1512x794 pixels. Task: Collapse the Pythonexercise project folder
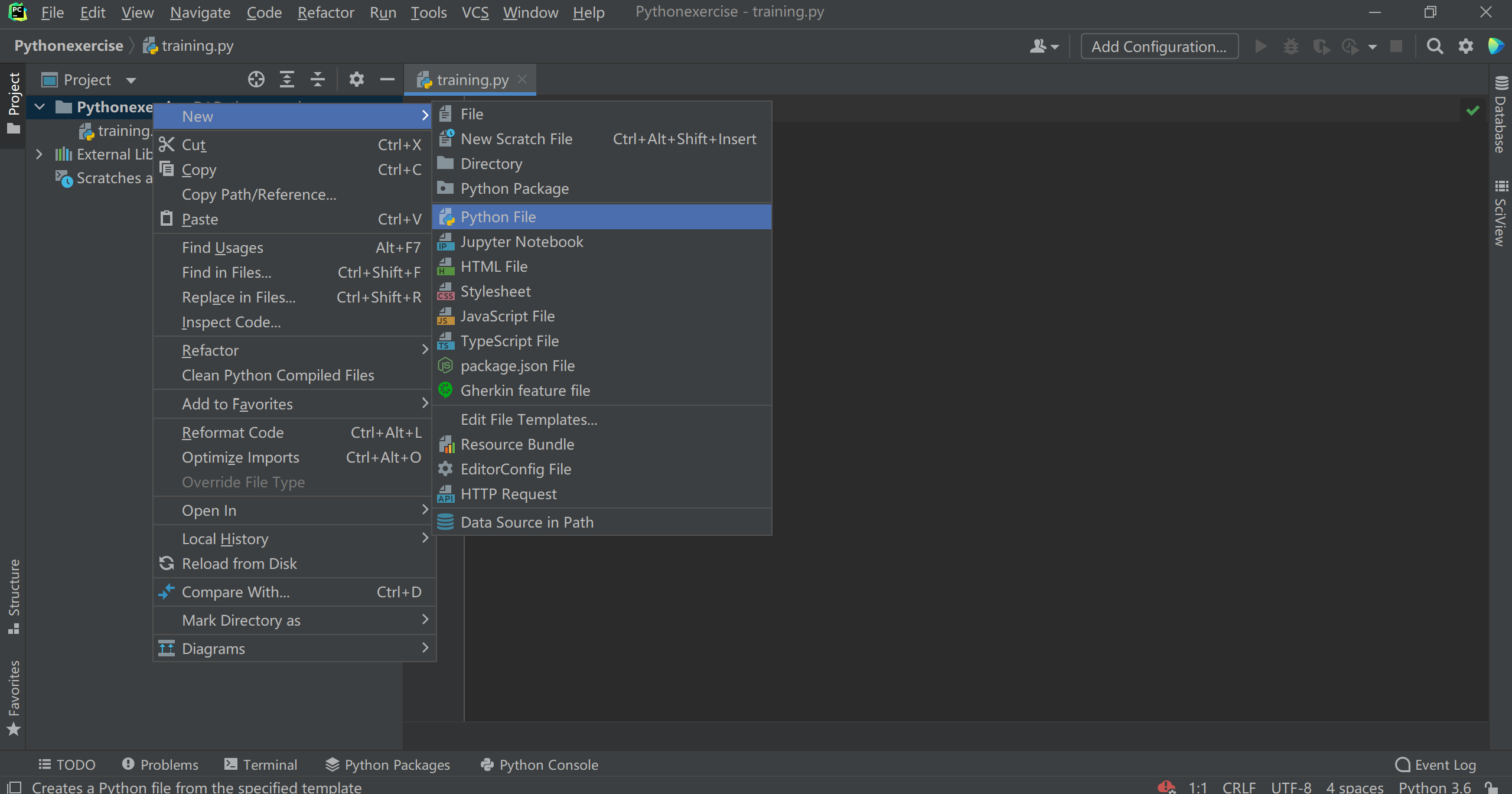click(x=40, y=107)
